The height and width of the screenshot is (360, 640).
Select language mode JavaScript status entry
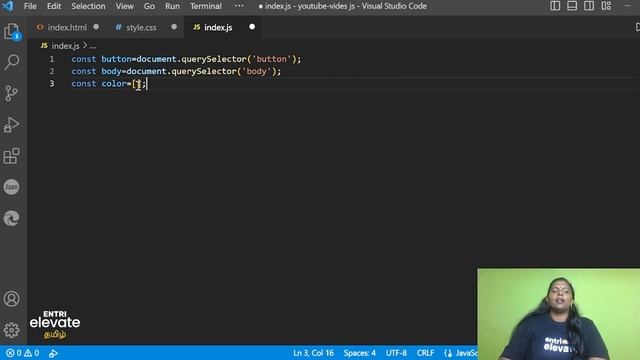461,353
